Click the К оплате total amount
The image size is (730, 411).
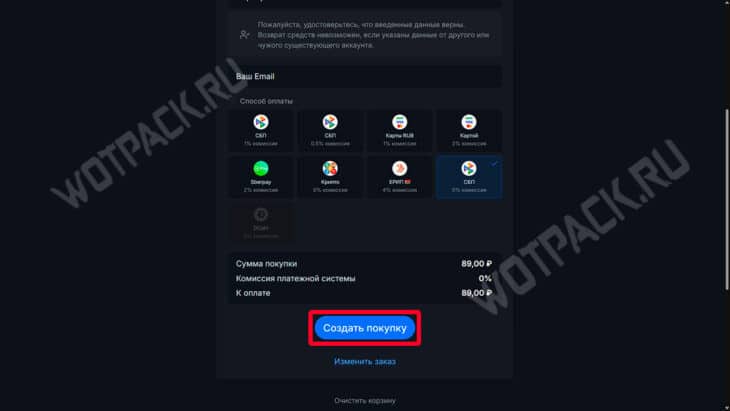(476, 293)
